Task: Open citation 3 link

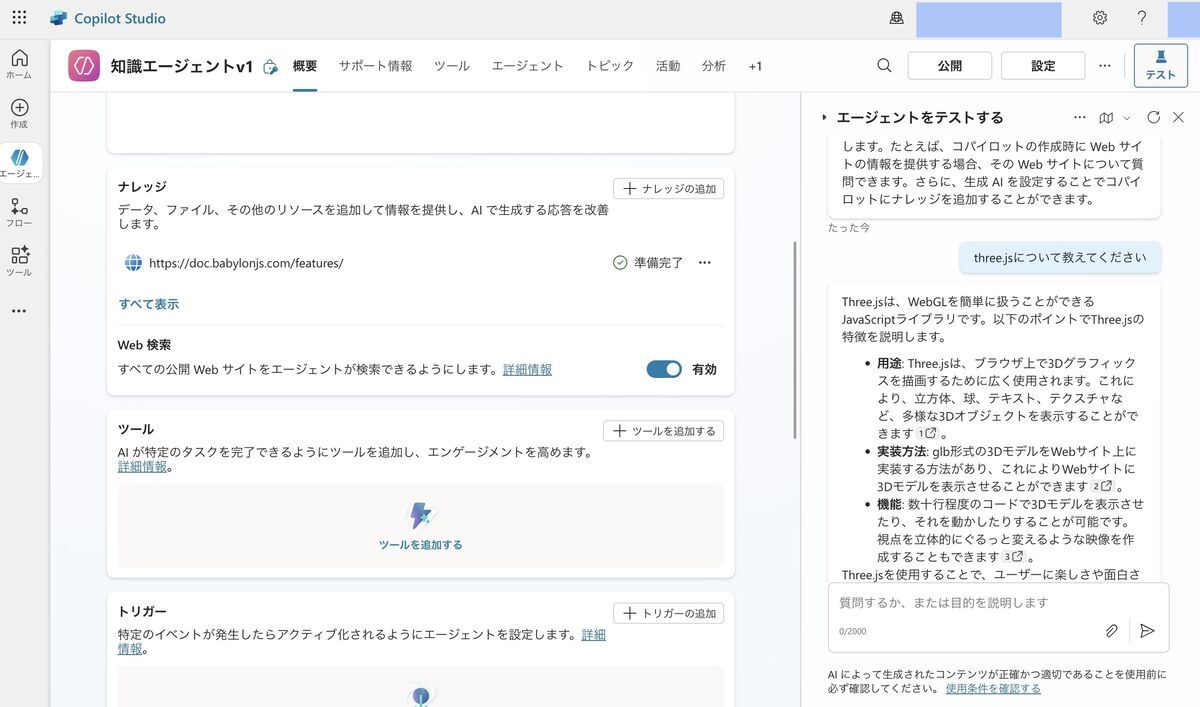Action: 1014,557
